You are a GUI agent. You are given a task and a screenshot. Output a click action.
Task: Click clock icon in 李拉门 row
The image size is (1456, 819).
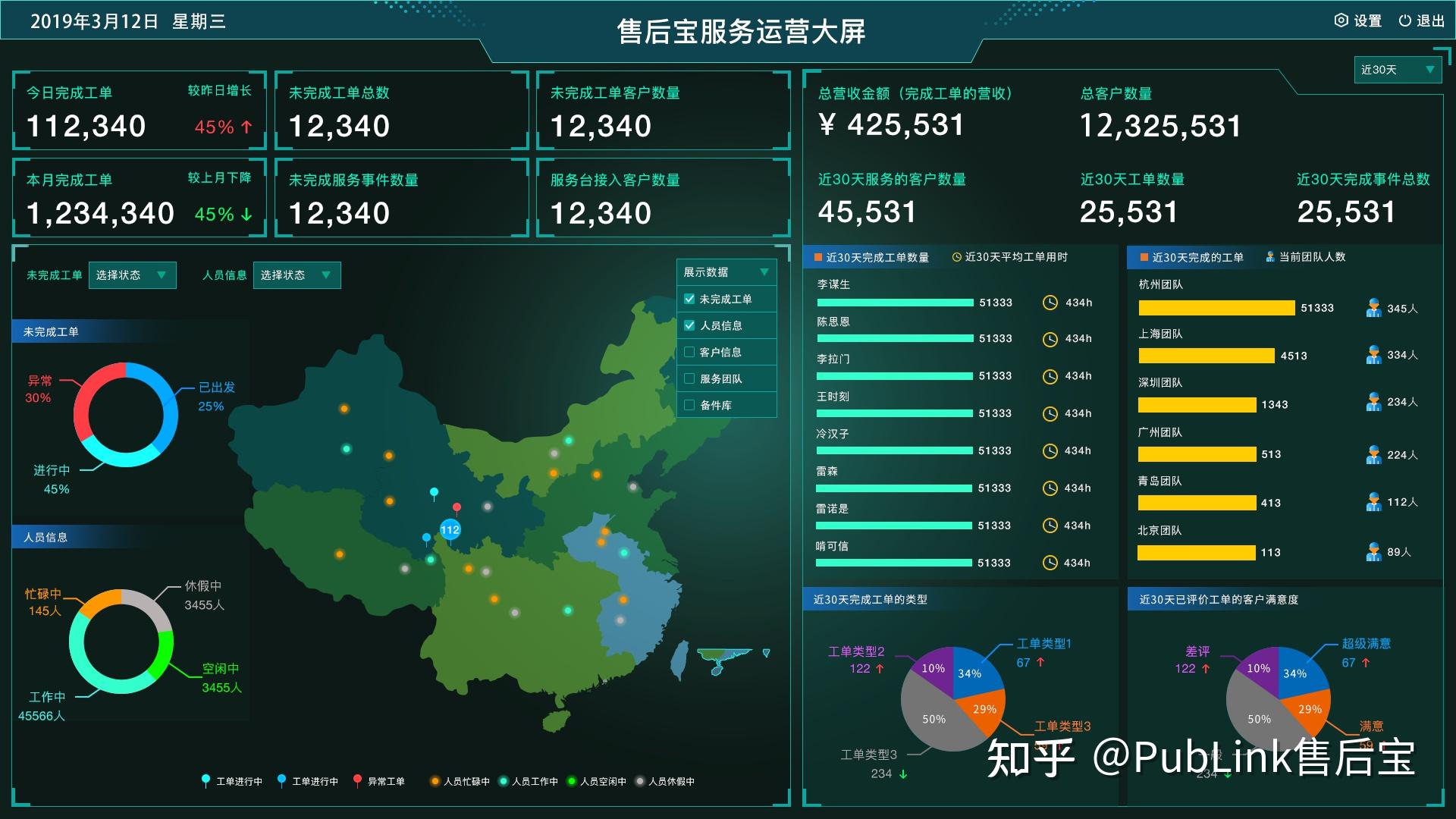(x=1050, y=376)
